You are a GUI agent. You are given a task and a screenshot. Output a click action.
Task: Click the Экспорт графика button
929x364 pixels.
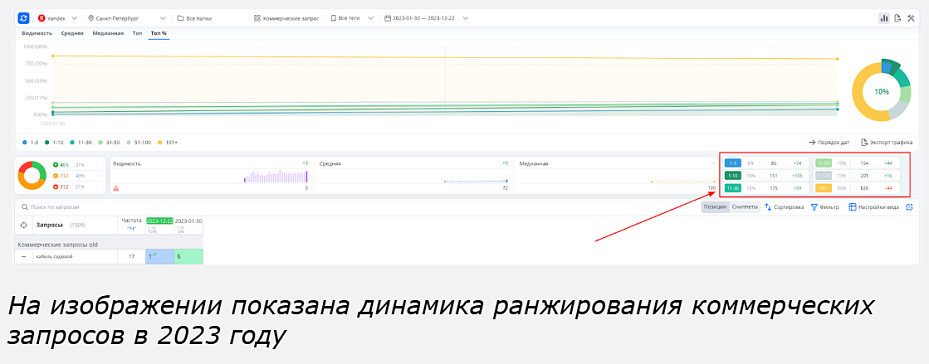886,142
